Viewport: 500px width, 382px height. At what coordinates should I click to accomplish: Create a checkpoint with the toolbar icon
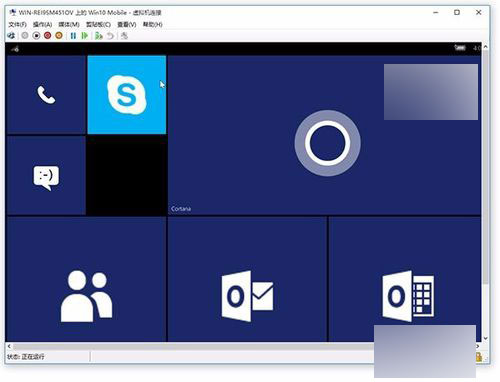pyautogui.click(x=98, y=35)
